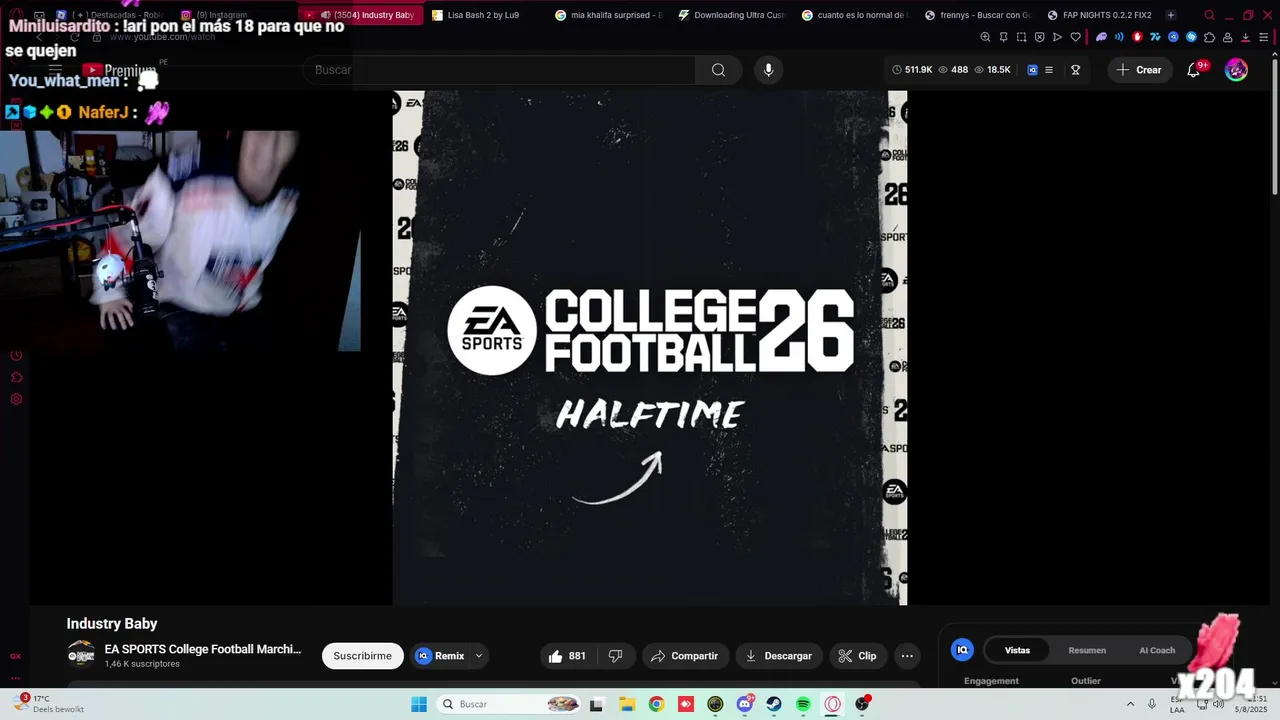Viewport: 1280px width, 720px height.
Task: Open the more actions three-dot menu
Action: (907, 656)
